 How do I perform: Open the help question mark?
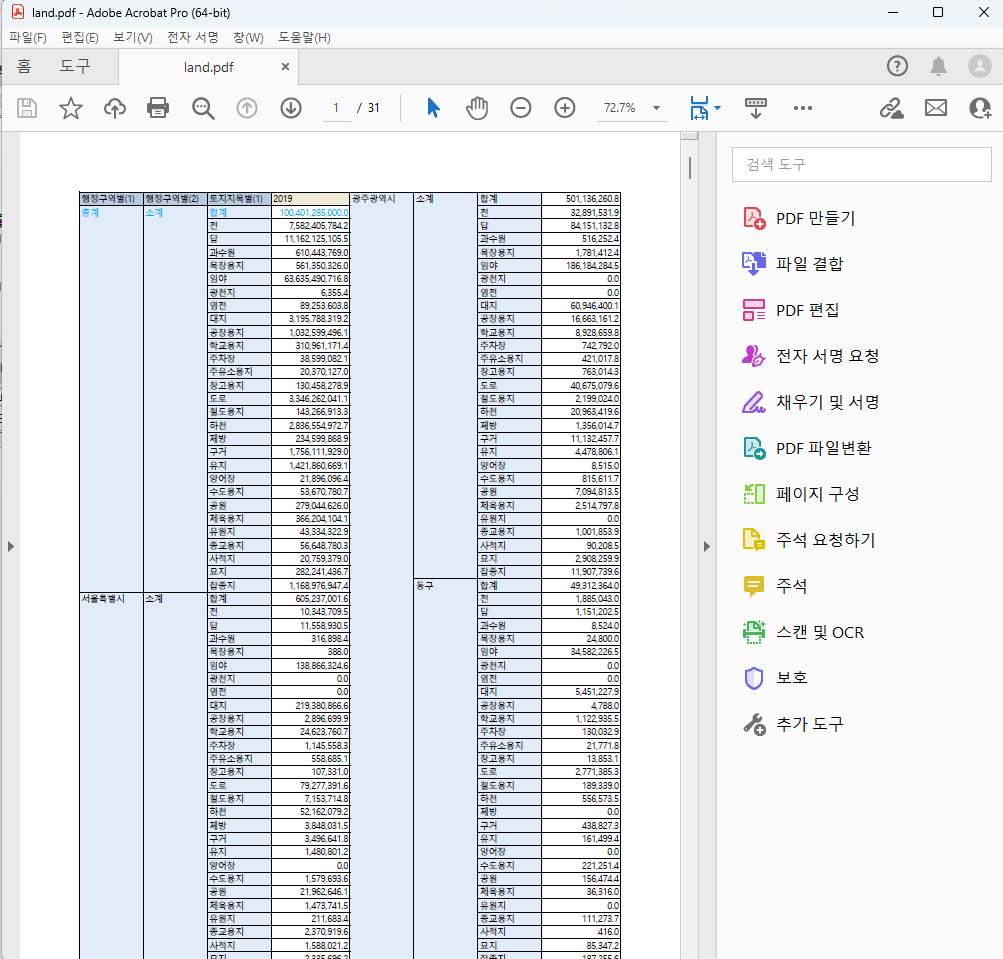897,66
